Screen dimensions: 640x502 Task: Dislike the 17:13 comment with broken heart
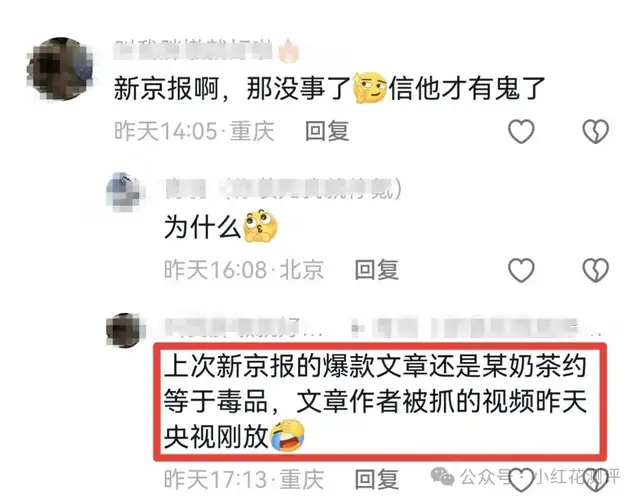coord(596,480)
